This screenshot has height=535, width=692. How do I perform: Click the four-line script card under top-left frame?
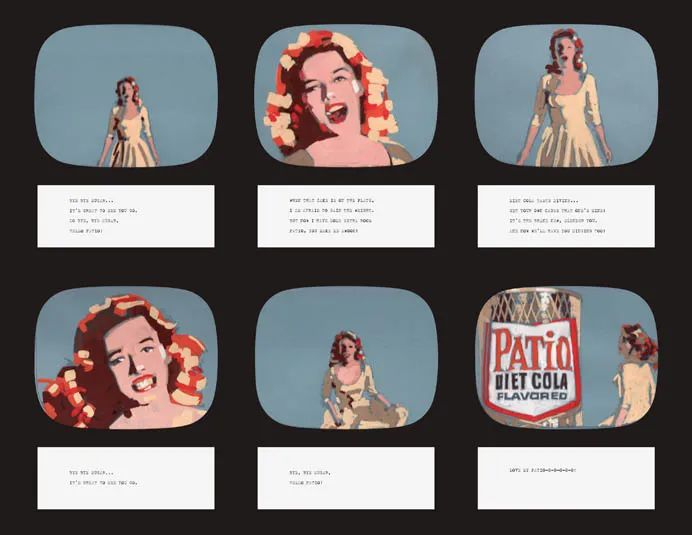(x=126, y=216)
